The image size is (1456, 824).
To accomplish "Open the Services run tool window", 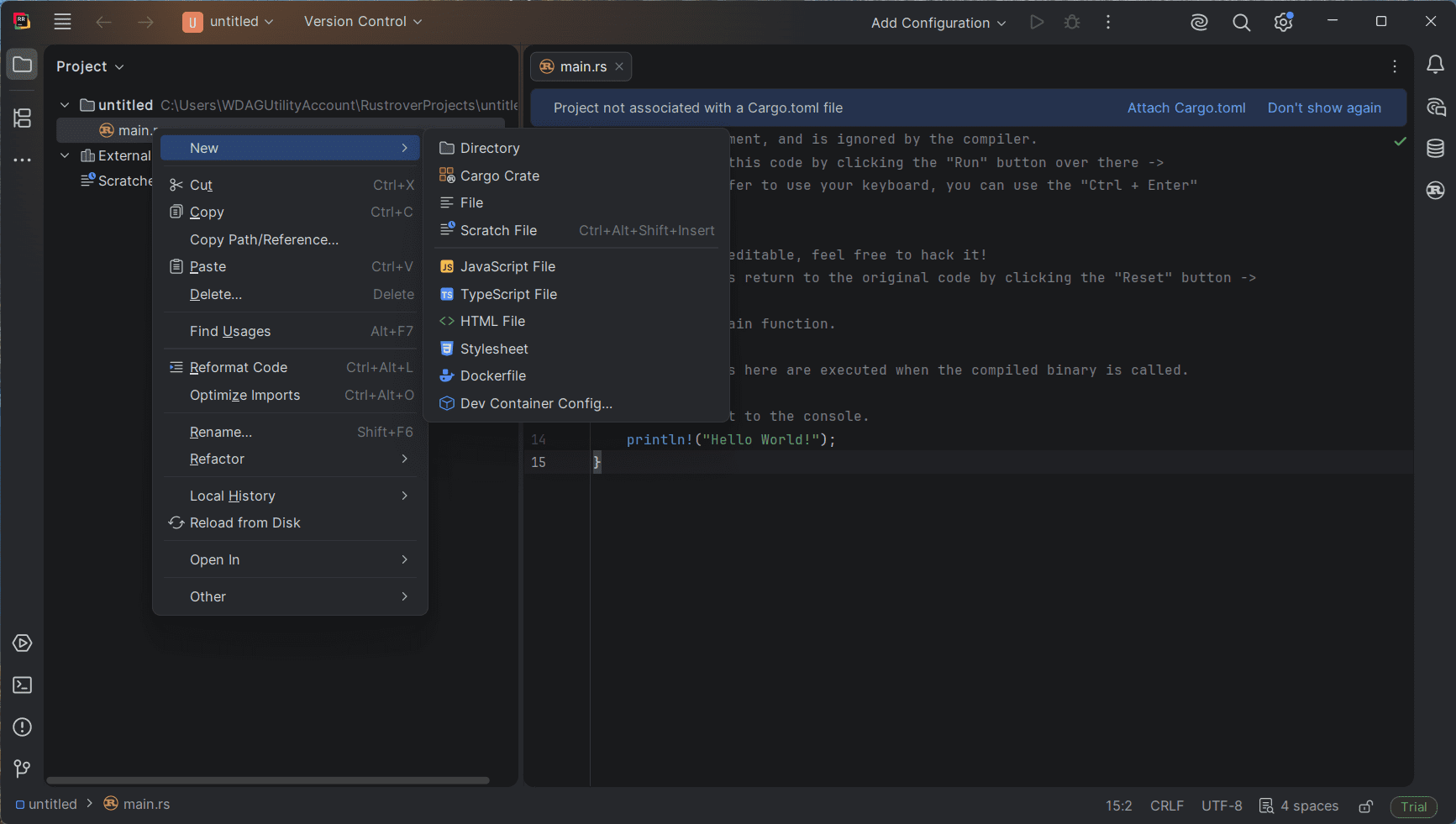I will (23, 643).
